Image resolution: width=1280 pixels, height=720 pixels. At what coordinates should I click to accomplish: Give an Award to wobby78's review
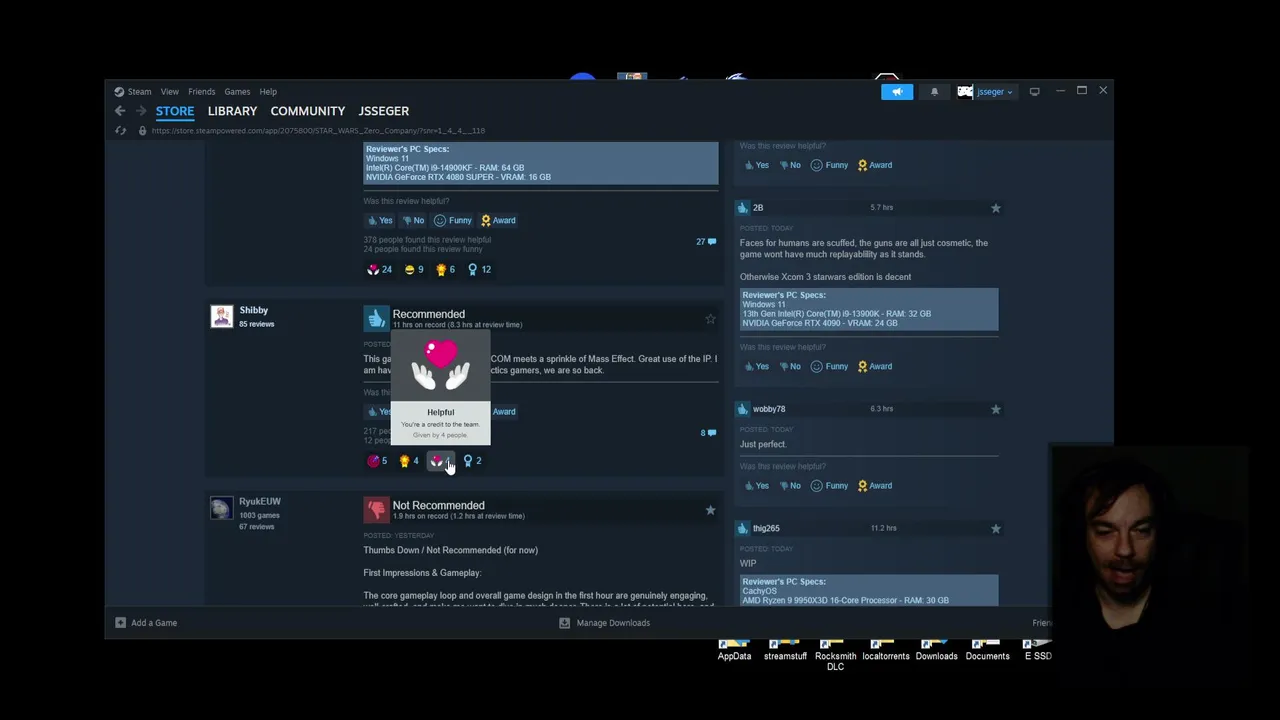[x=875, y=486]
